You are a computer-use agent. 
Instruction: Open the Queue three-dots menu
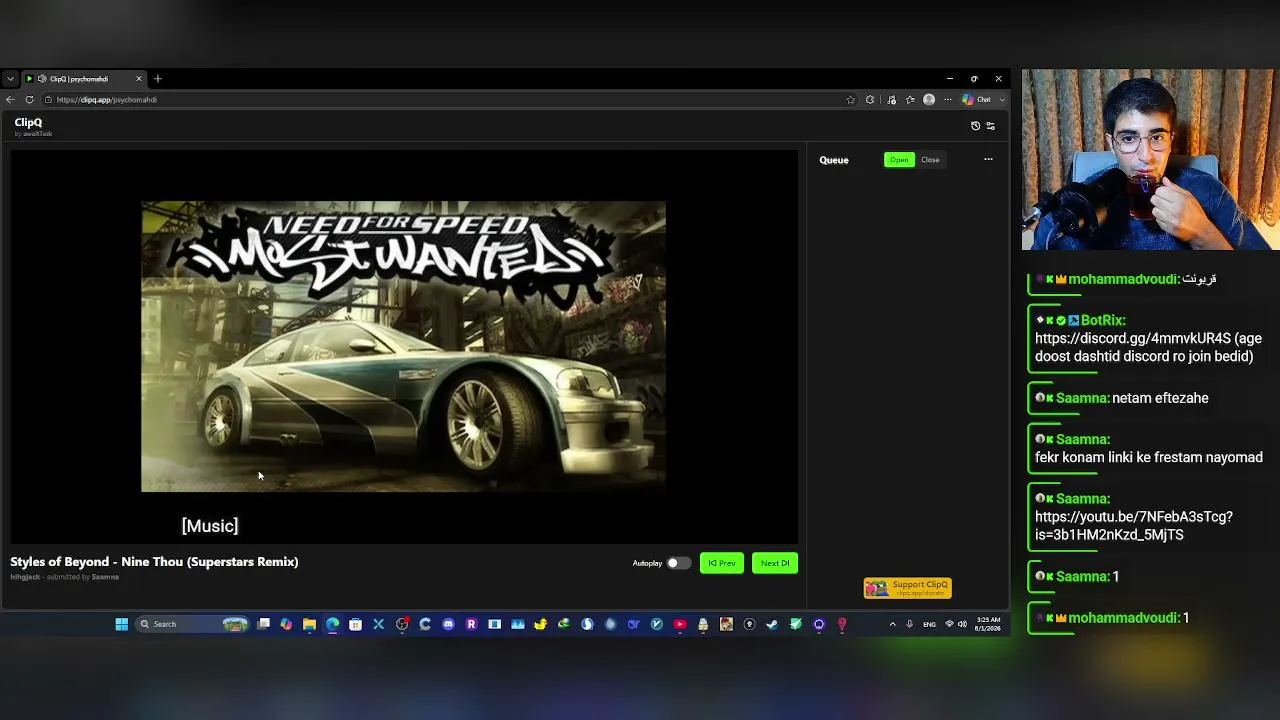coord(988,160)
